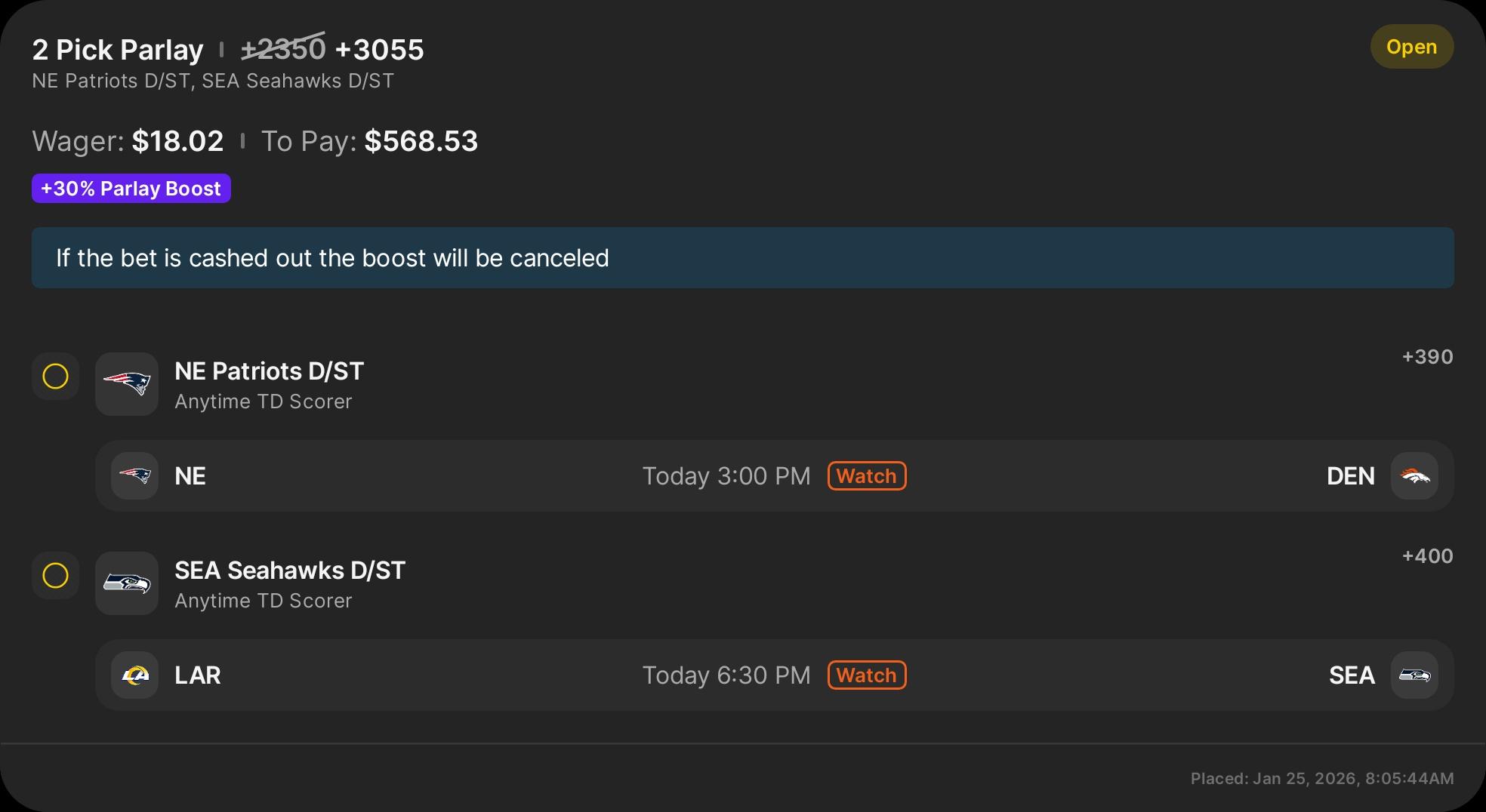
Task: Watch the LAR vs SEA game
Action: click(x=866, y=675)
